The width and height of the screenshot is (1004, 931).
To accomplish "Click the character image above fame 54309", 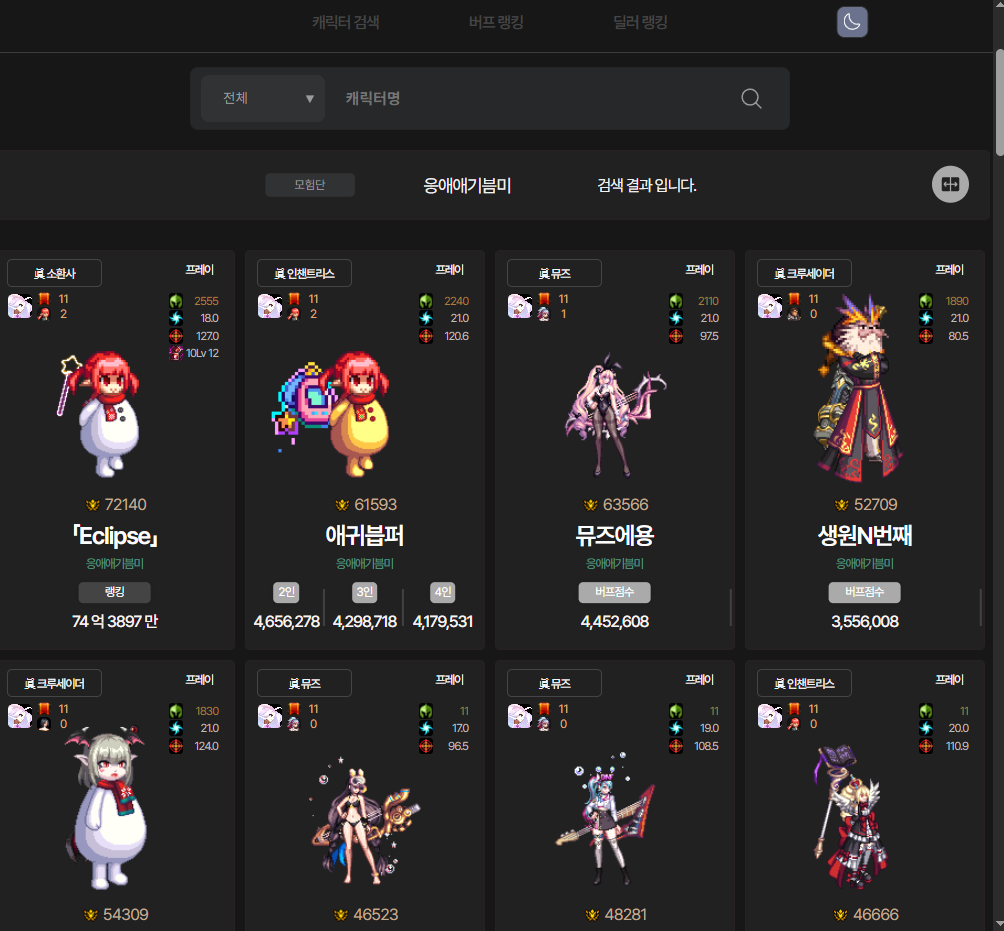I will [106, 807].
